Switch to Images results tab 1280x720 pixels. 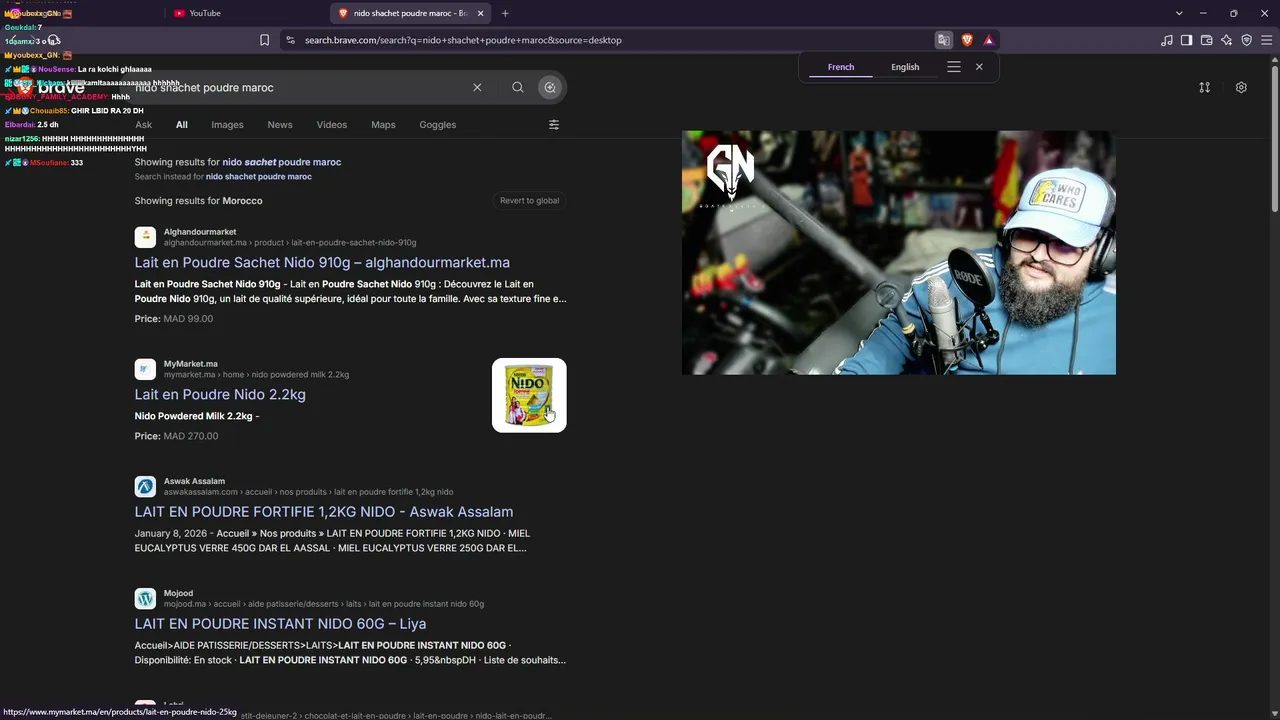point(227,125)
